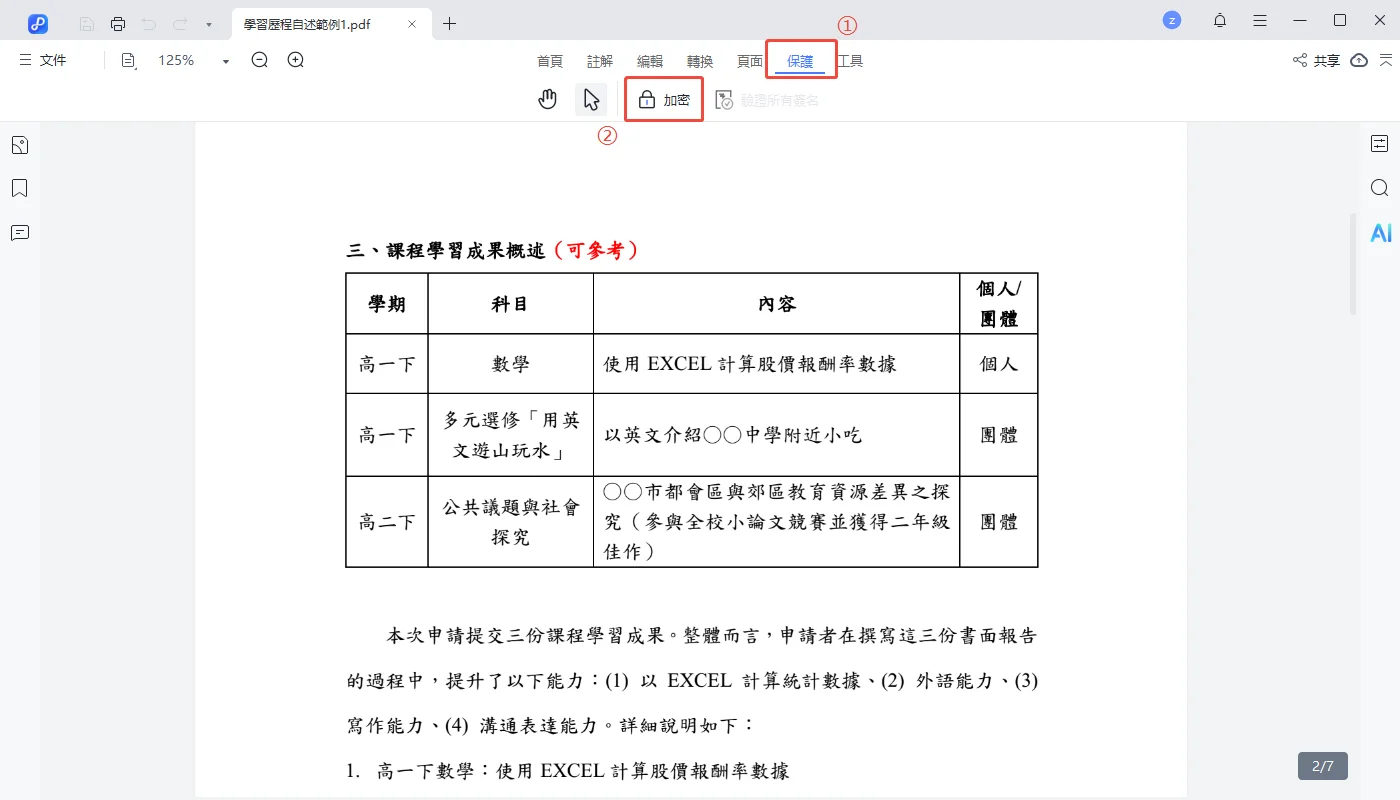Click the 多元選修「用英文遊山玩水」 cell
The height and width of the screenshot is (800, 1400).
[x=511, y=435]
